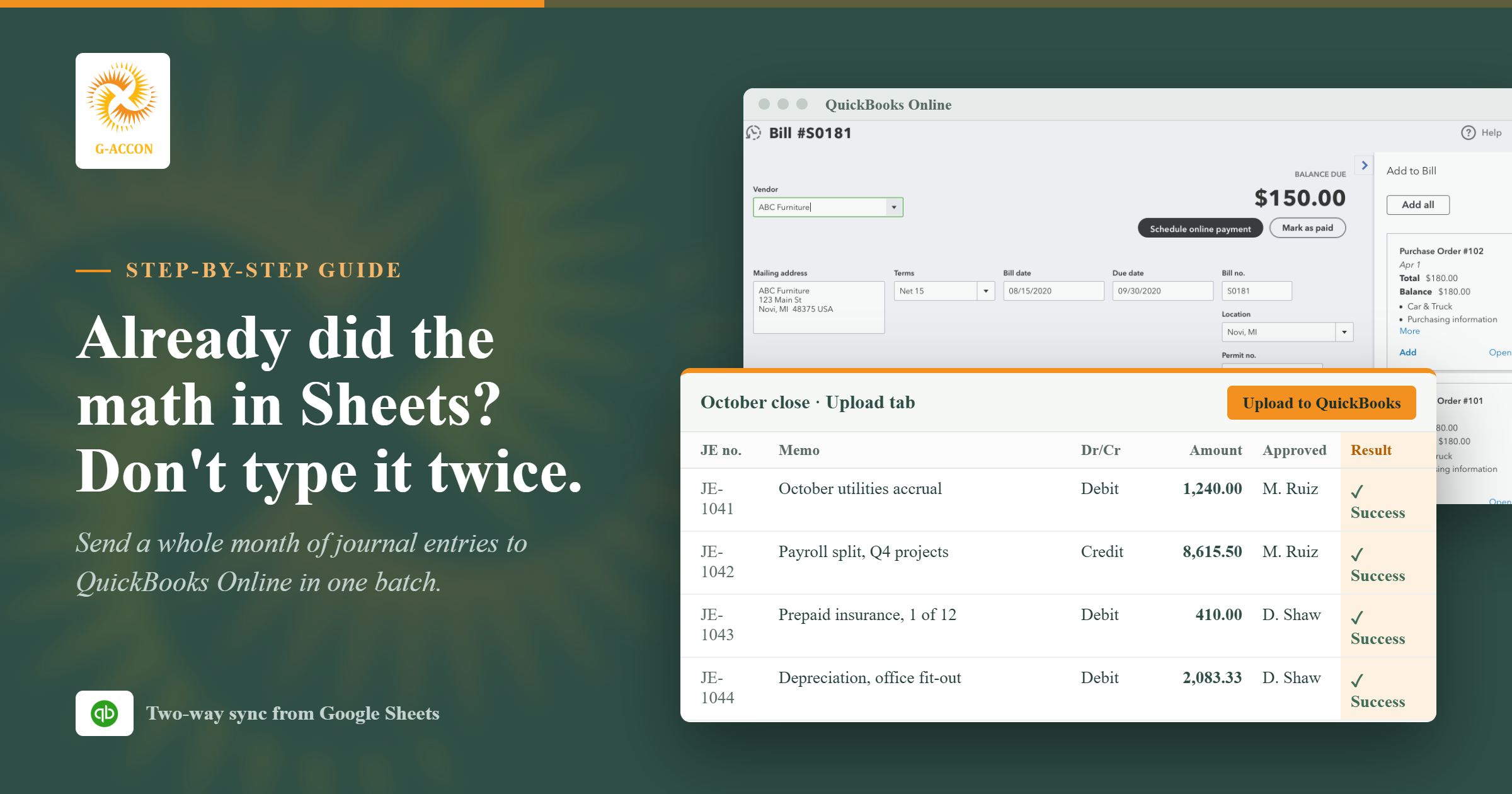Click M. Ruiz approver in JE-1041 row
The height and width of the screenshot is (794, 1512).
tap(1290, 488)
